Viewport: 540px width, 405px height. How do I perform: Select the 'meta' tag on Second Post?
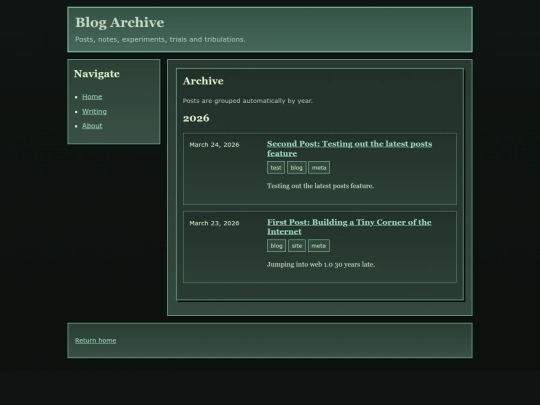pyautogui.click(x=319, y=168)
